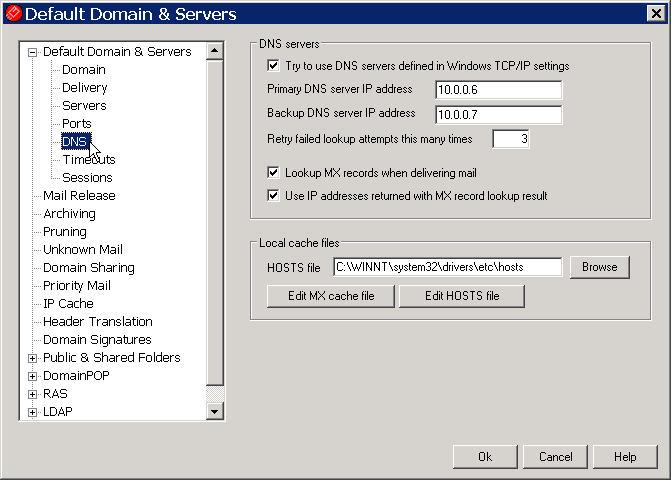Screen dimensions: 671x480
Task: Open the Timeouts settings item
Action: (89, 160)
